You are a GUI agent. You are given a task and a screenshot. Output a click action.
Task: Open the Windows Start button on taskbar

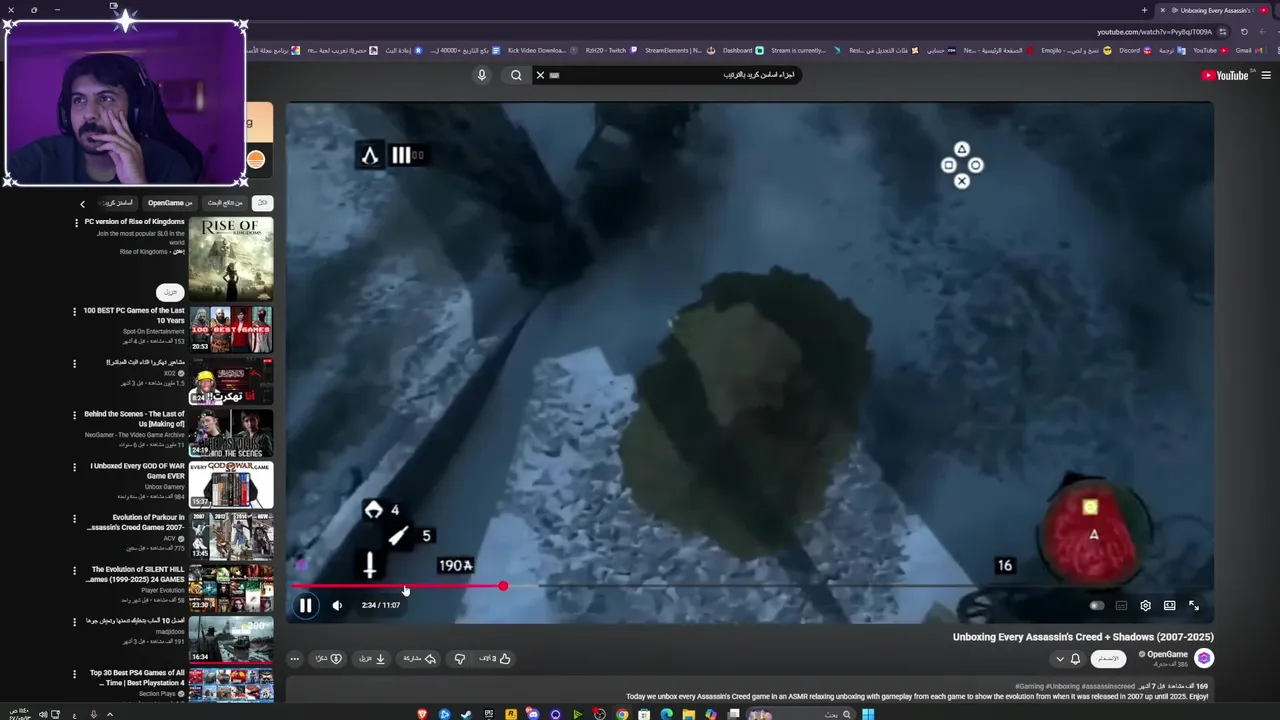[868, 714]
